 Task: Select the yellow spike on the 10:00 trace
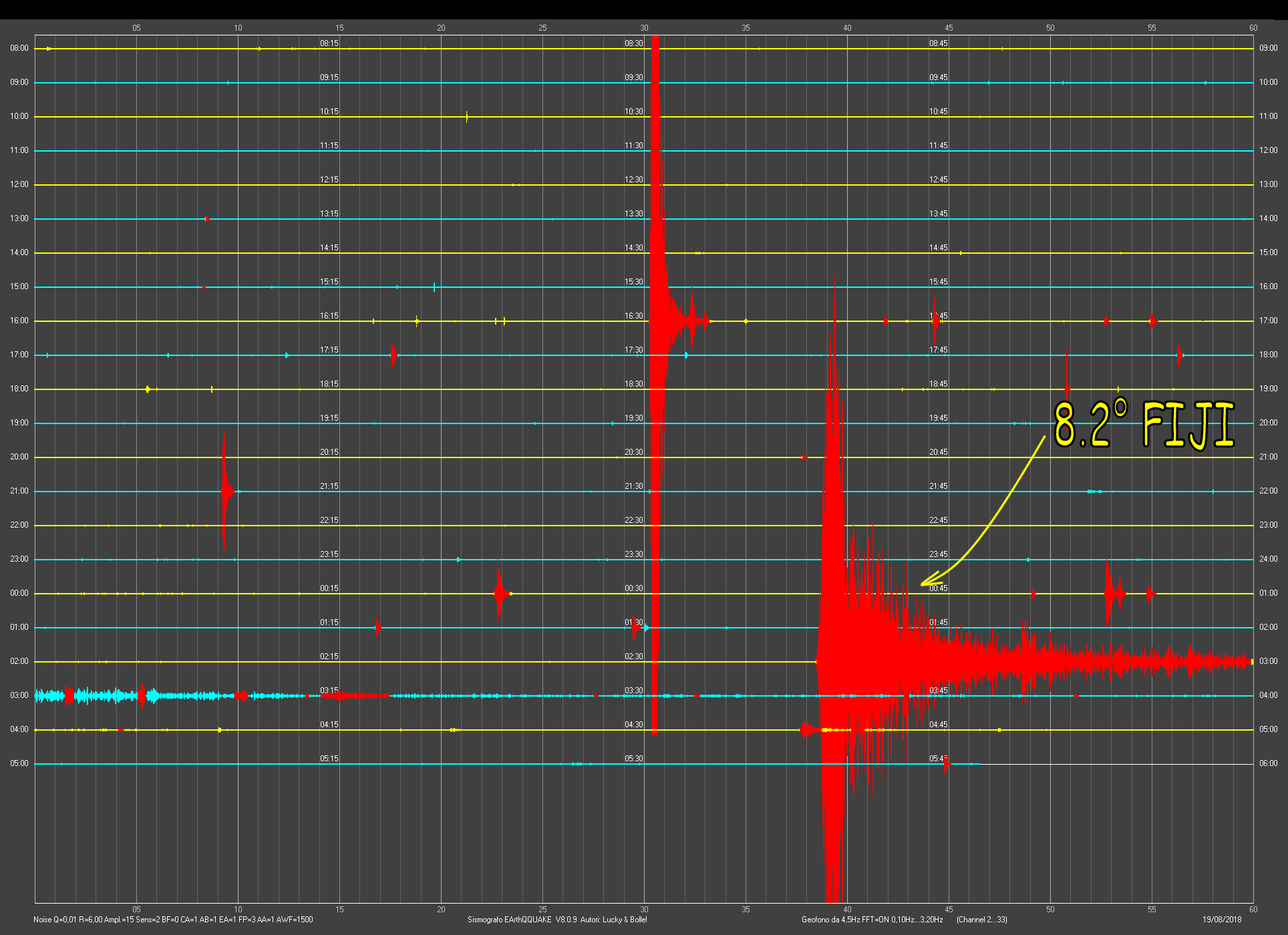coord(466,117)
